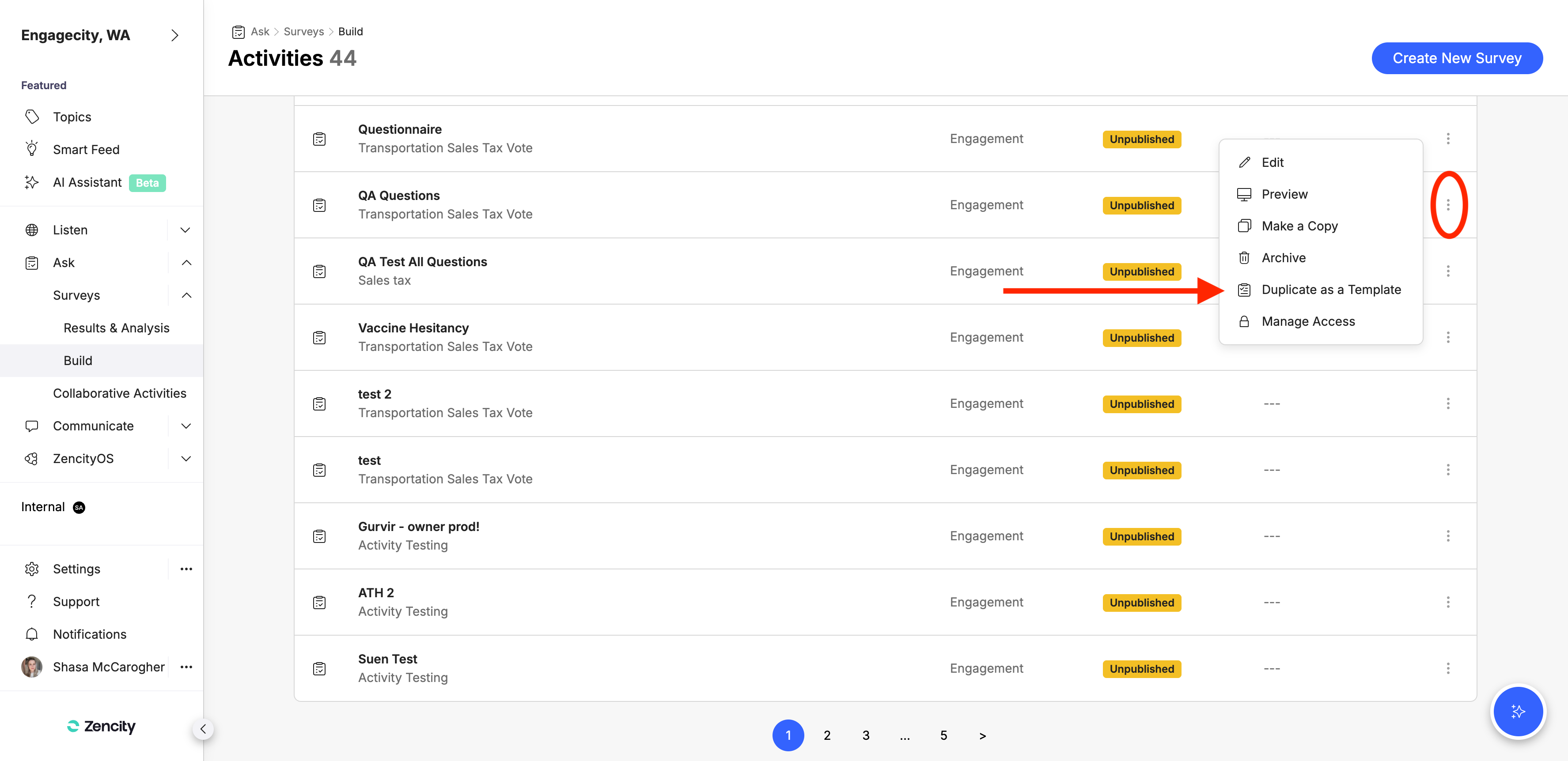Image resolution: width=1568 pixels, height=761 pixels.
Task: Open three-dot menu for Vaccine Hesitancy row
Action: (1447, 337)
